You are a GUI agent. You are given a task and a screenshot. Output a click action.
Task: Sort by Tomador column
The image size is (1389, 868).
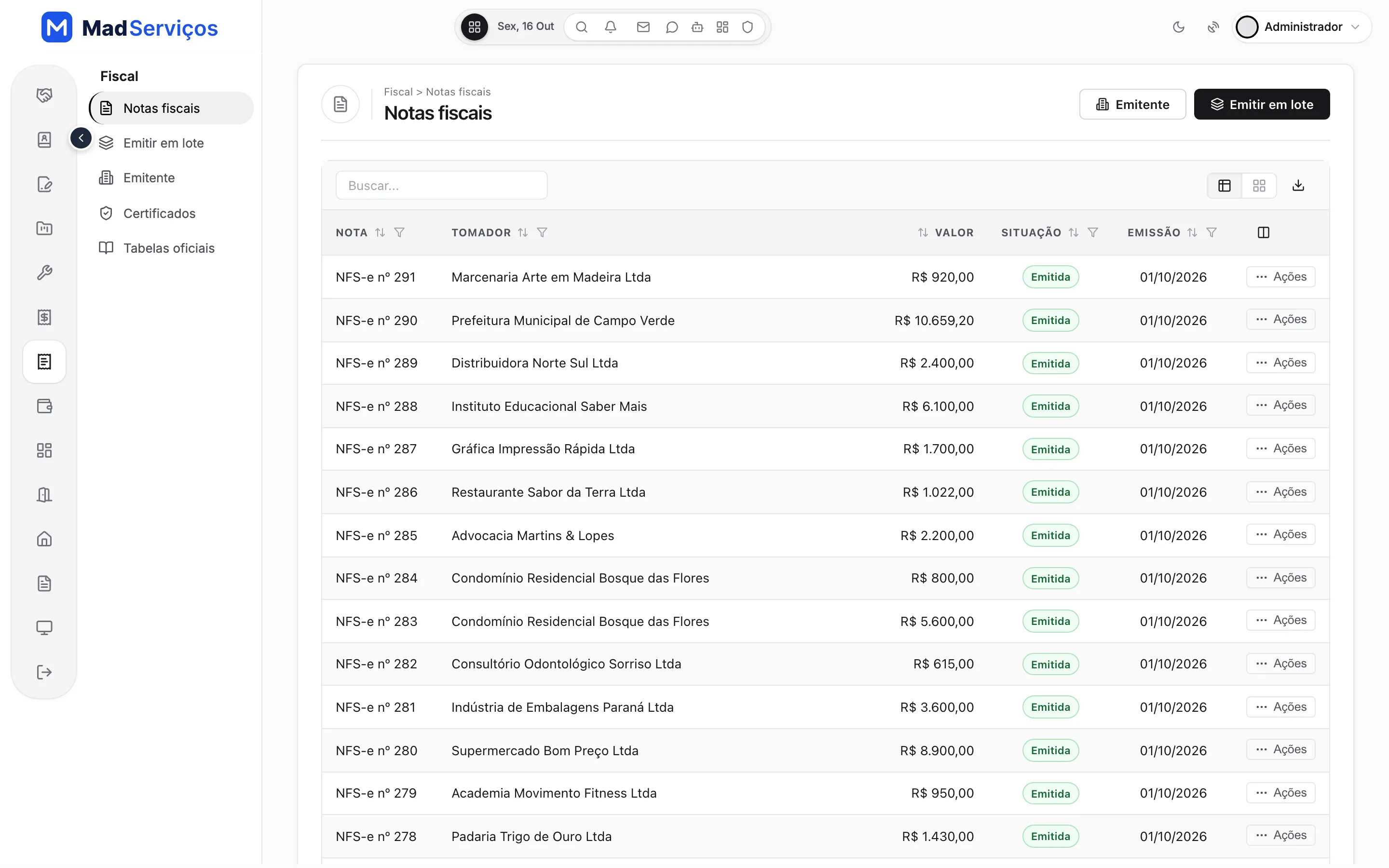[x=522, y=232]
